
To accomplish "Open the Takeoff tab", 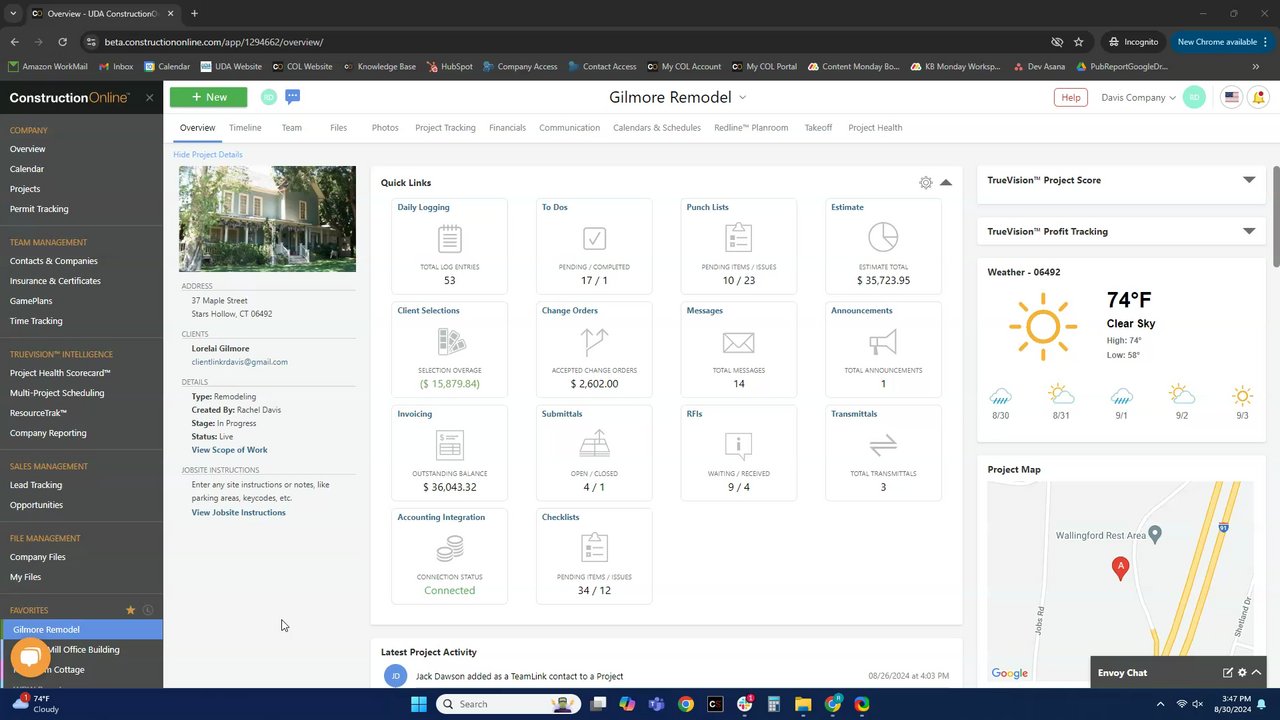I will (818, 128).
